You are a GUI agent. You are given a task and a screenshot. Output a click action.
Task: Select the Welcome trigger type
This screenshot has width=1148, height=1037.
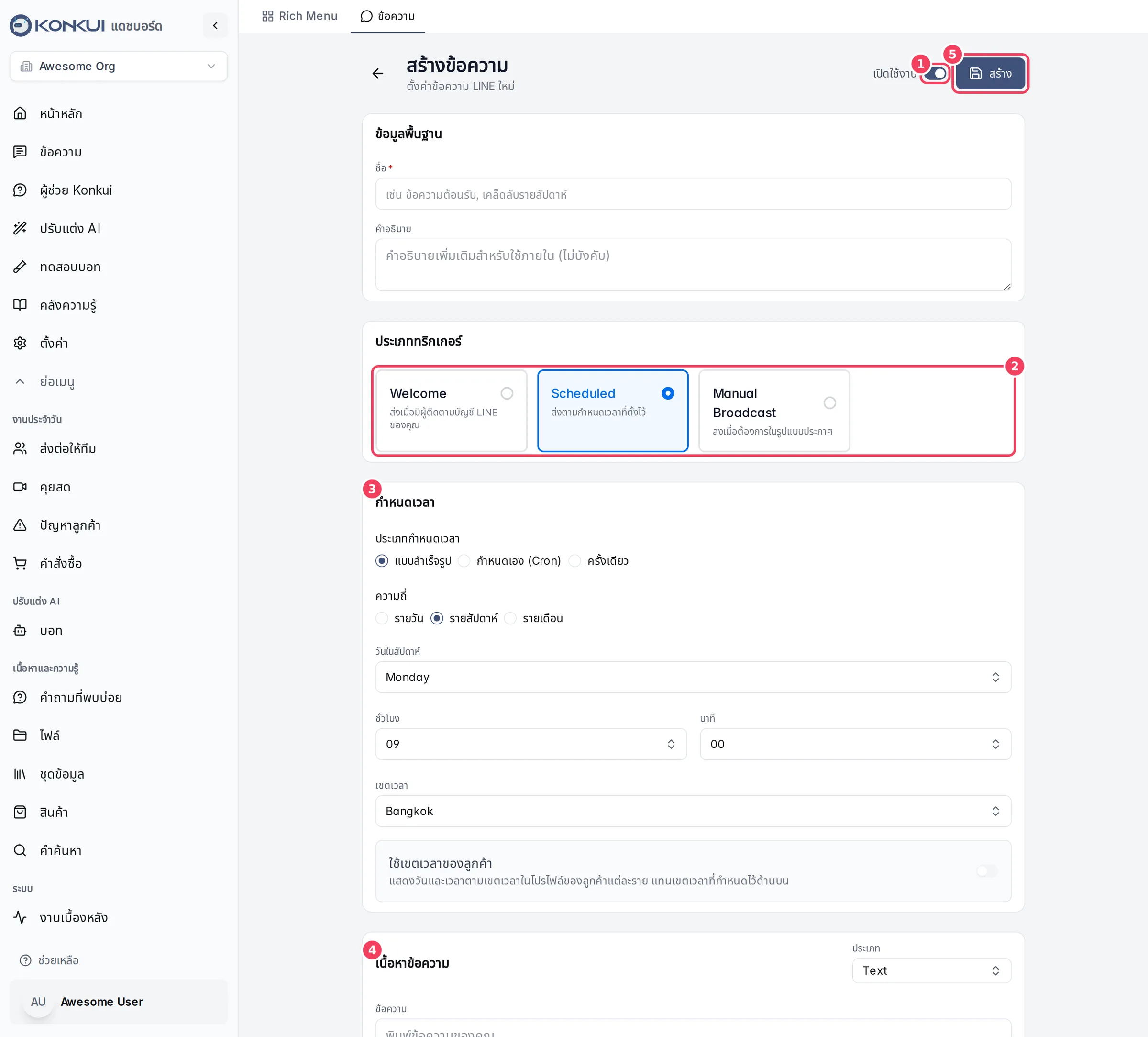[x=452, y=410]
